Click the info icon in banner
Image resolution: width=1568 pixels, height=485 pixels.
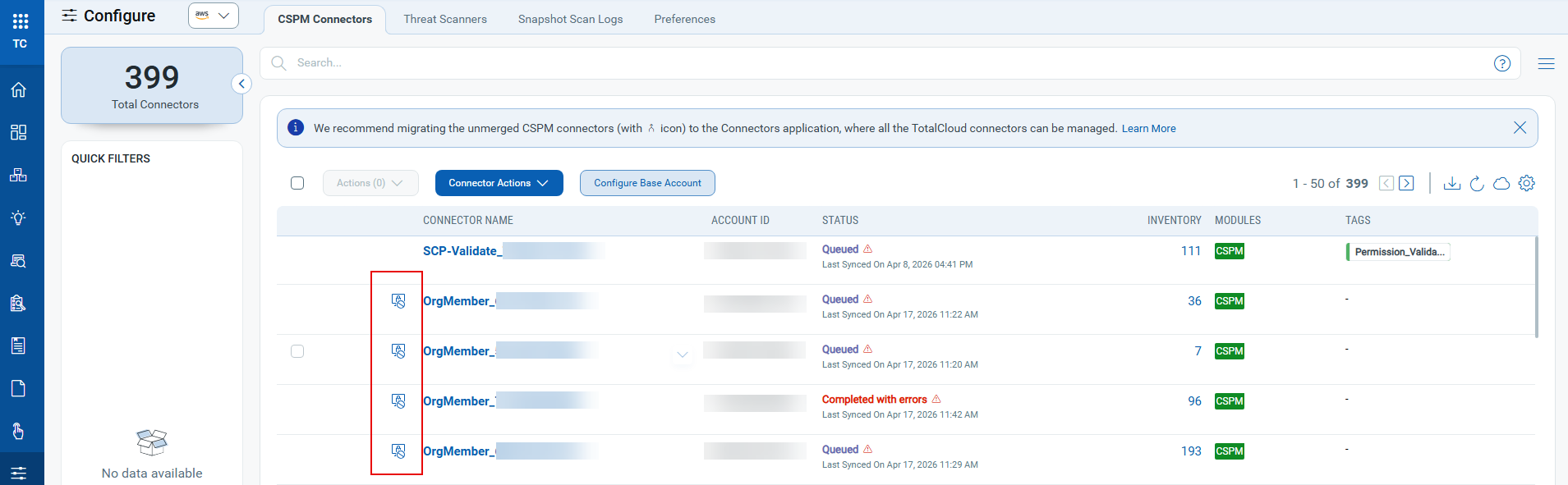(x=296, y=128)
